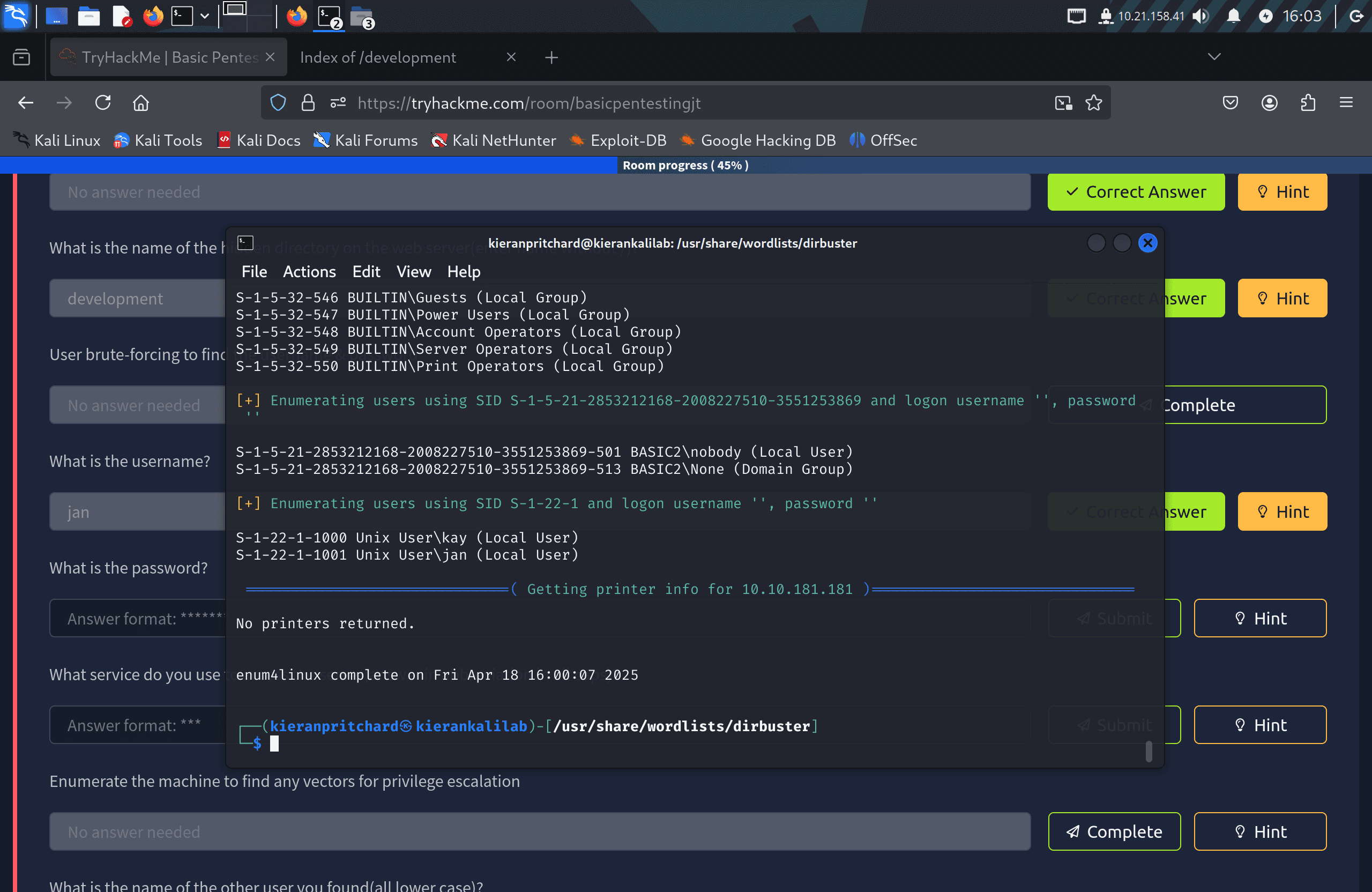Open Google Hacking DB bookmark

point(758,140)
